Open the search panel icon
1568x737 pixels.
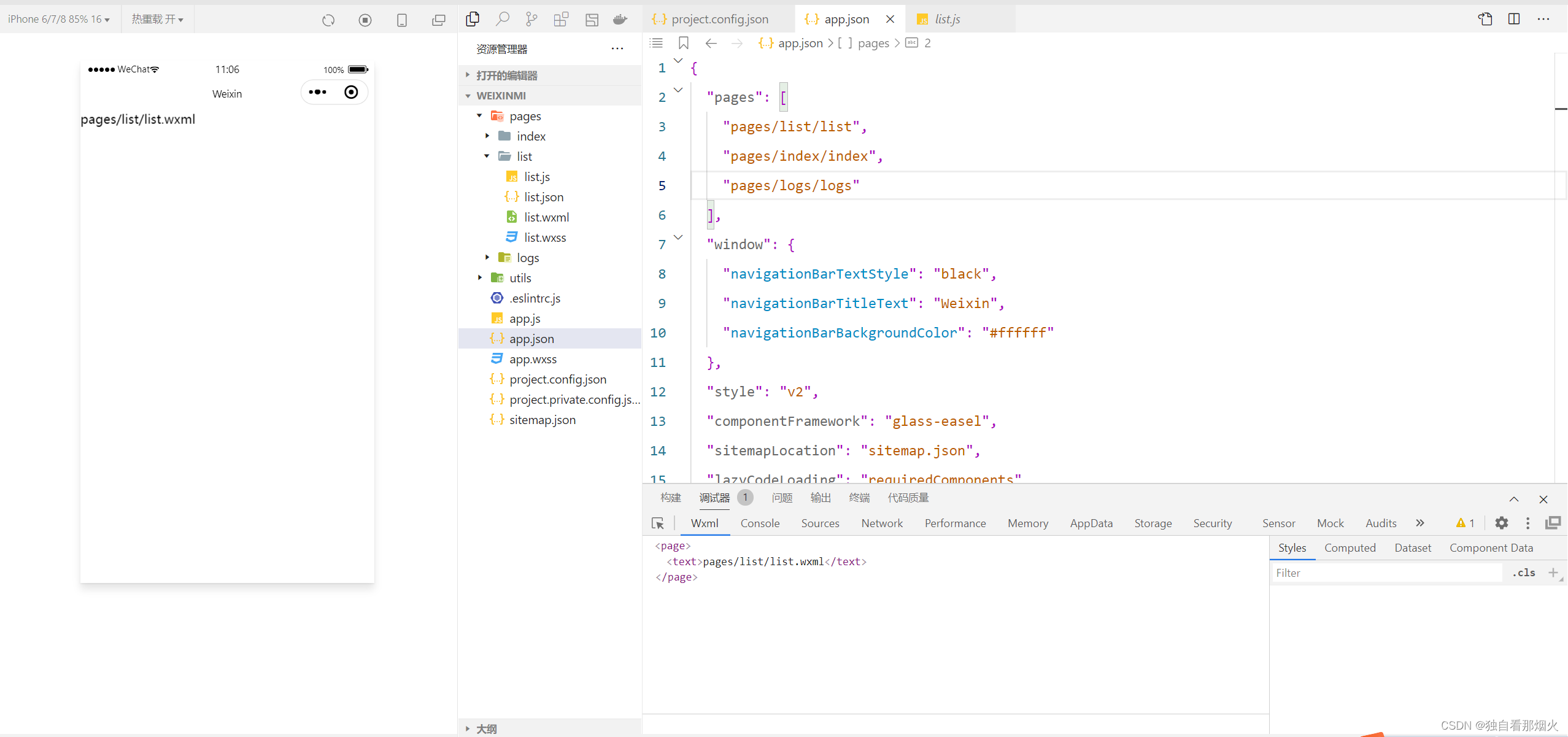(503, 19)
